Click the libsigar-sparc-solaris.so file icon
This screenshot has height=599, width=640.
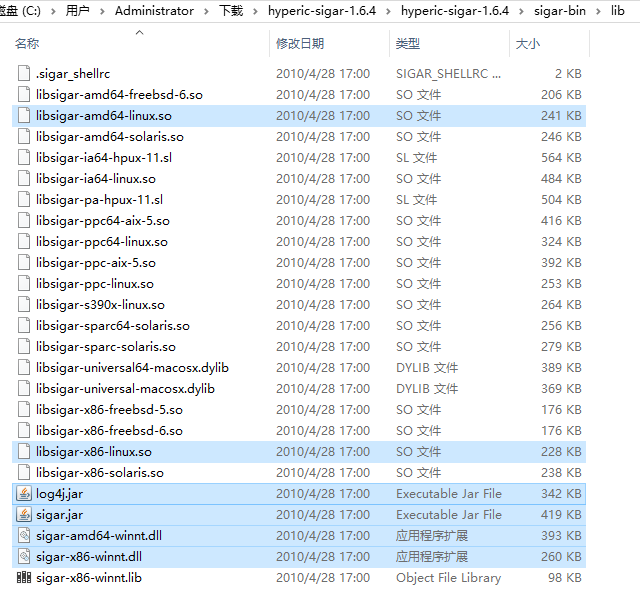point(24,346)
